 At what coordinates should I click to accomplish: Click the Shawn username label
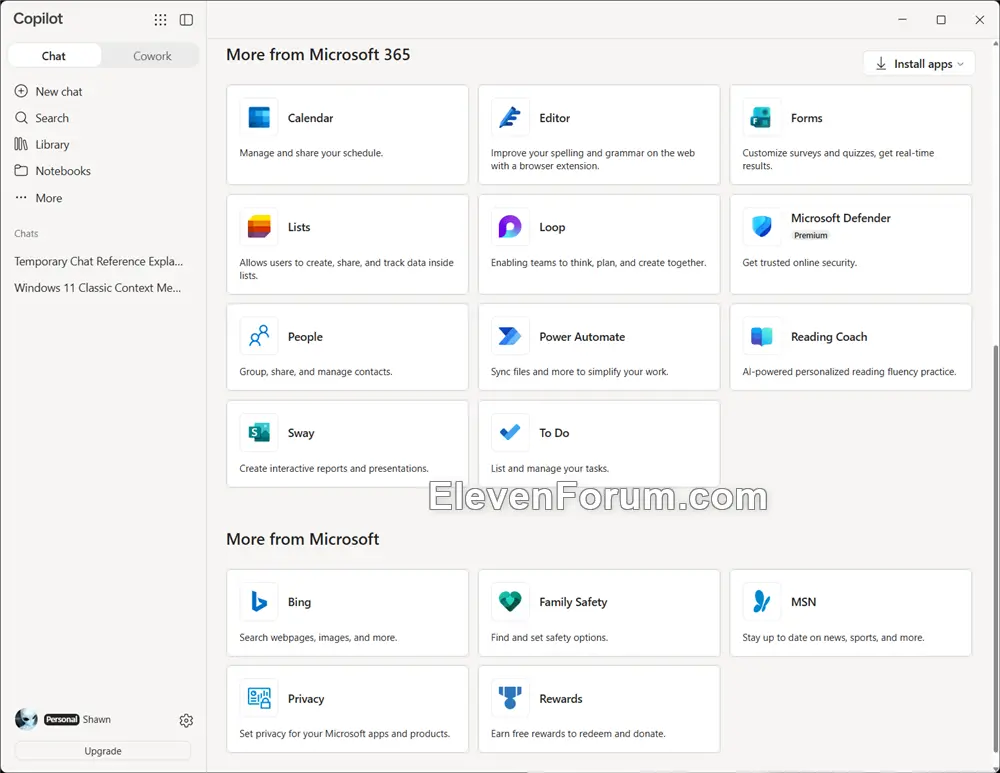coord(97,719)
